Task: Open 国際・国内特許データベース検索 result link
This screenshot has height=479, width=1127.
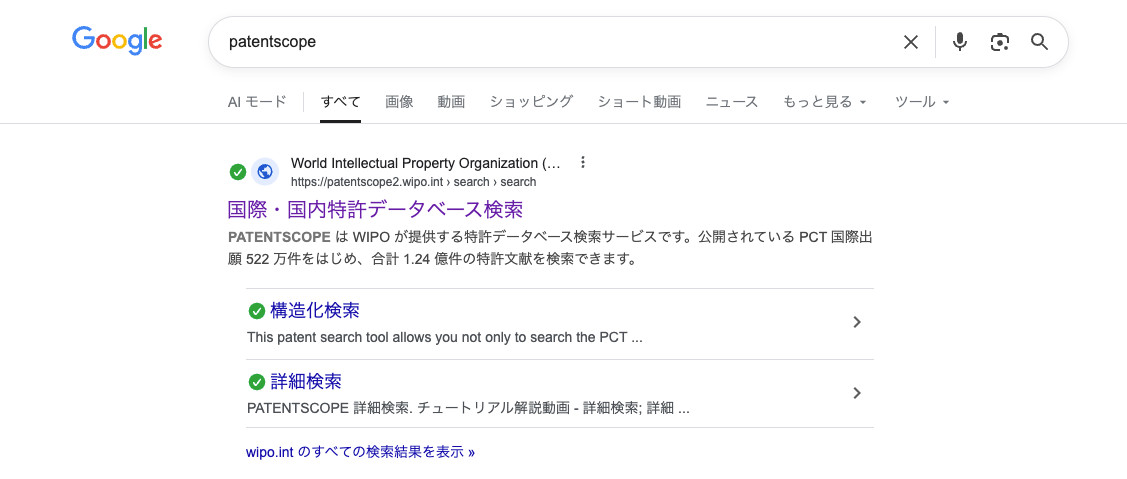Action: [375, 210]
